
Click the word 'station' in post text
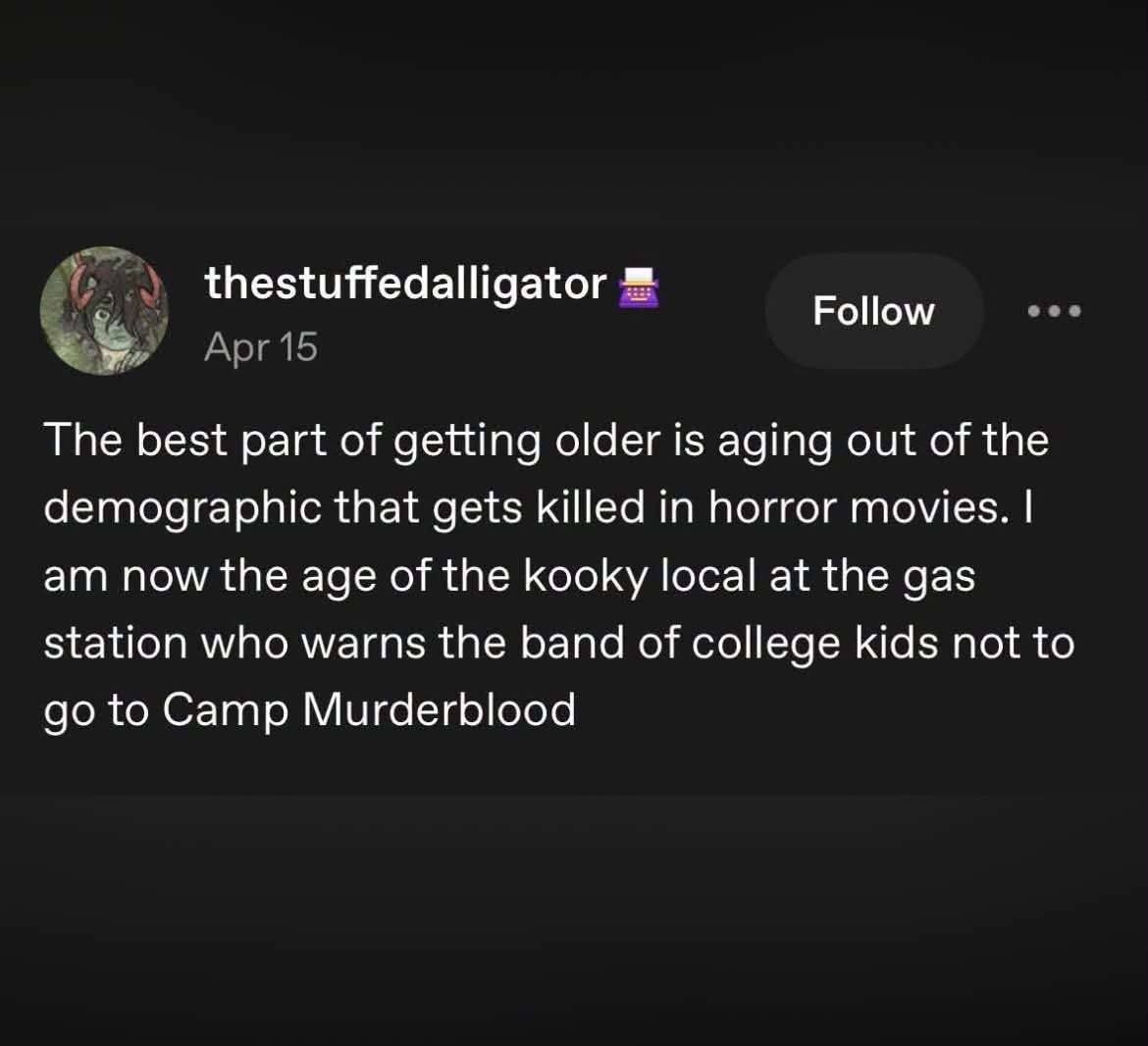point(116,644)
